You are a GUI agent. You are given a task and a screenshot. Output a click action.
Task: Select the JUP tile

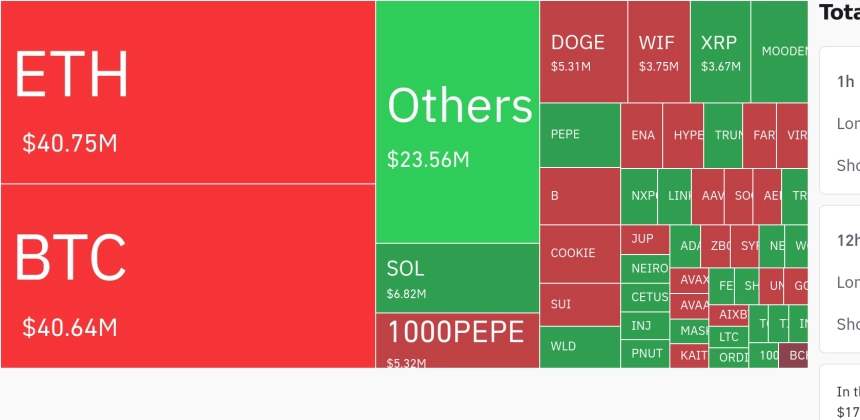[645, 240]
